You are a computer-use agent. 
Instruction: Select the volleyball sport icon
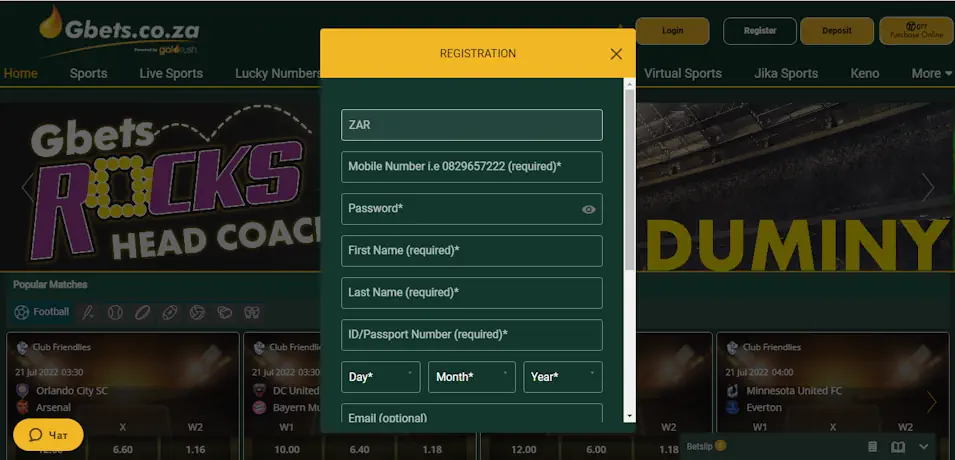[x=197, y=313]
